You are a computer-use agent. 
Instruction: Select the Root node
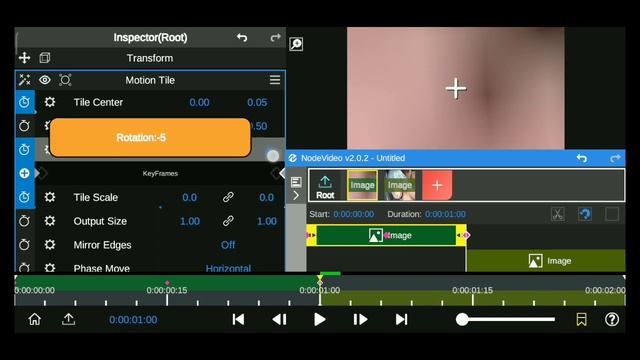pos(325,186)
